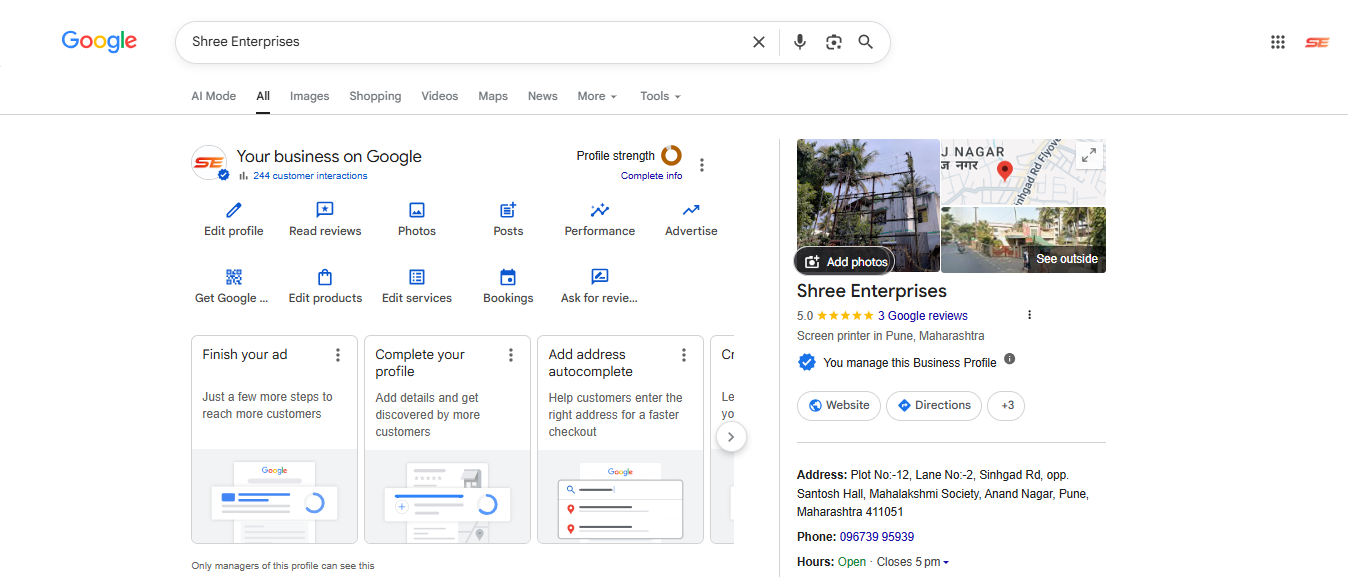Open search by image camera icon
Image resolution: width=1348 pixels, height=577 pixels.
[x=834, y=42]
